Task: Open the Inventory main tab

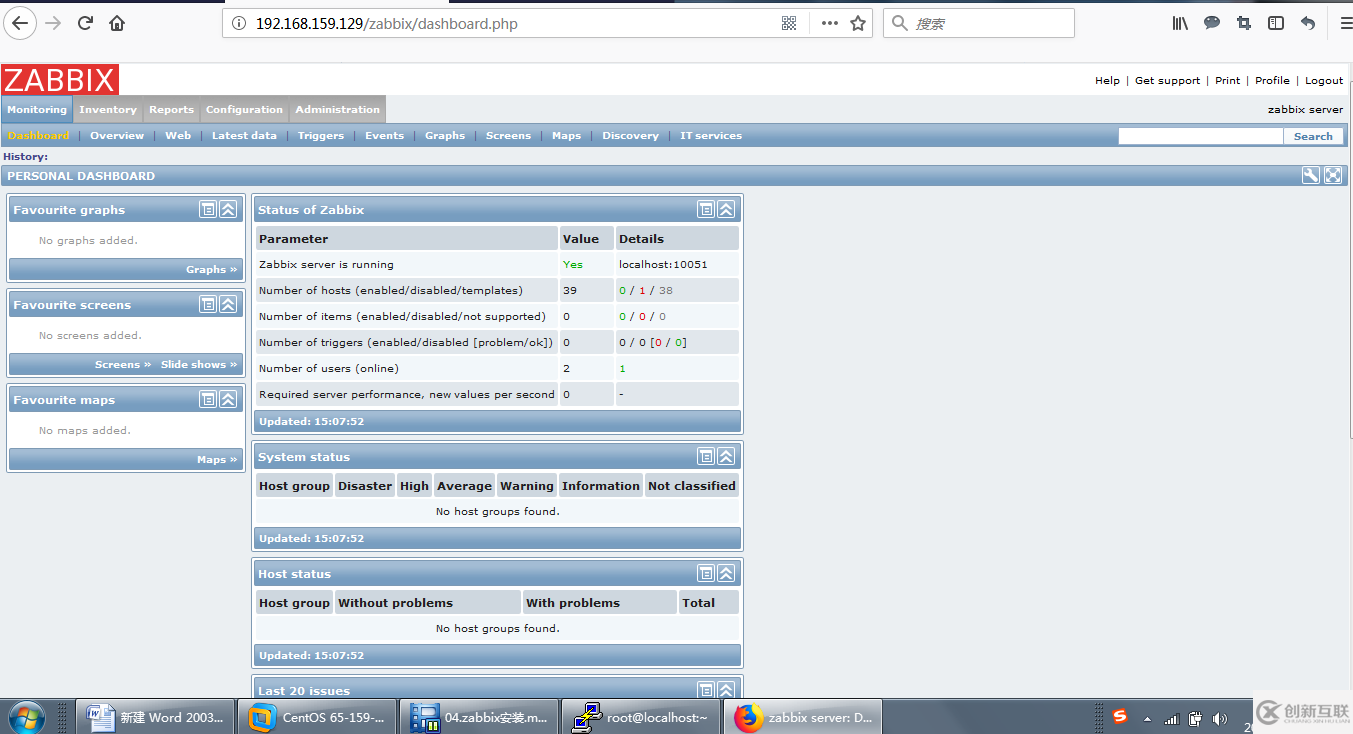Action: [x=108, y=110]
